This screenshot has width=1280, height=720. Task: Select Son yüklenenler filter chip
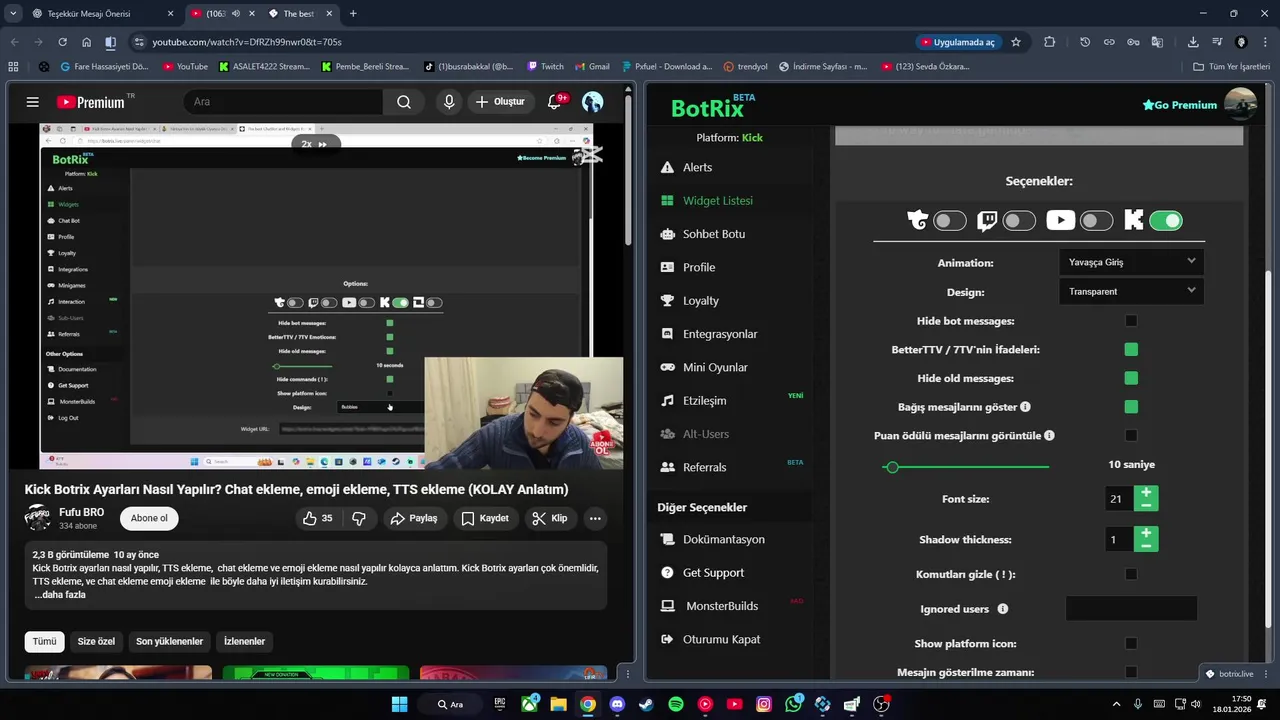(x=170, y=641)
